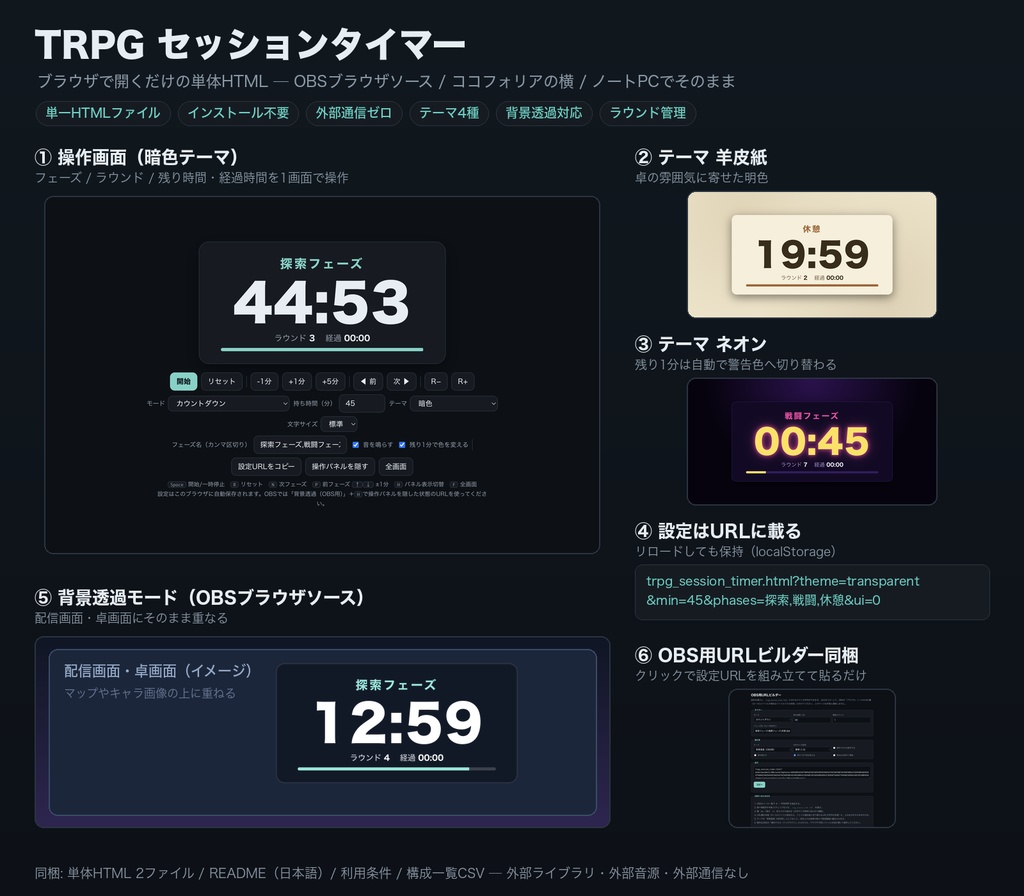Click the neon theme thumbnail showing 00:45

(x=812, y=441)
